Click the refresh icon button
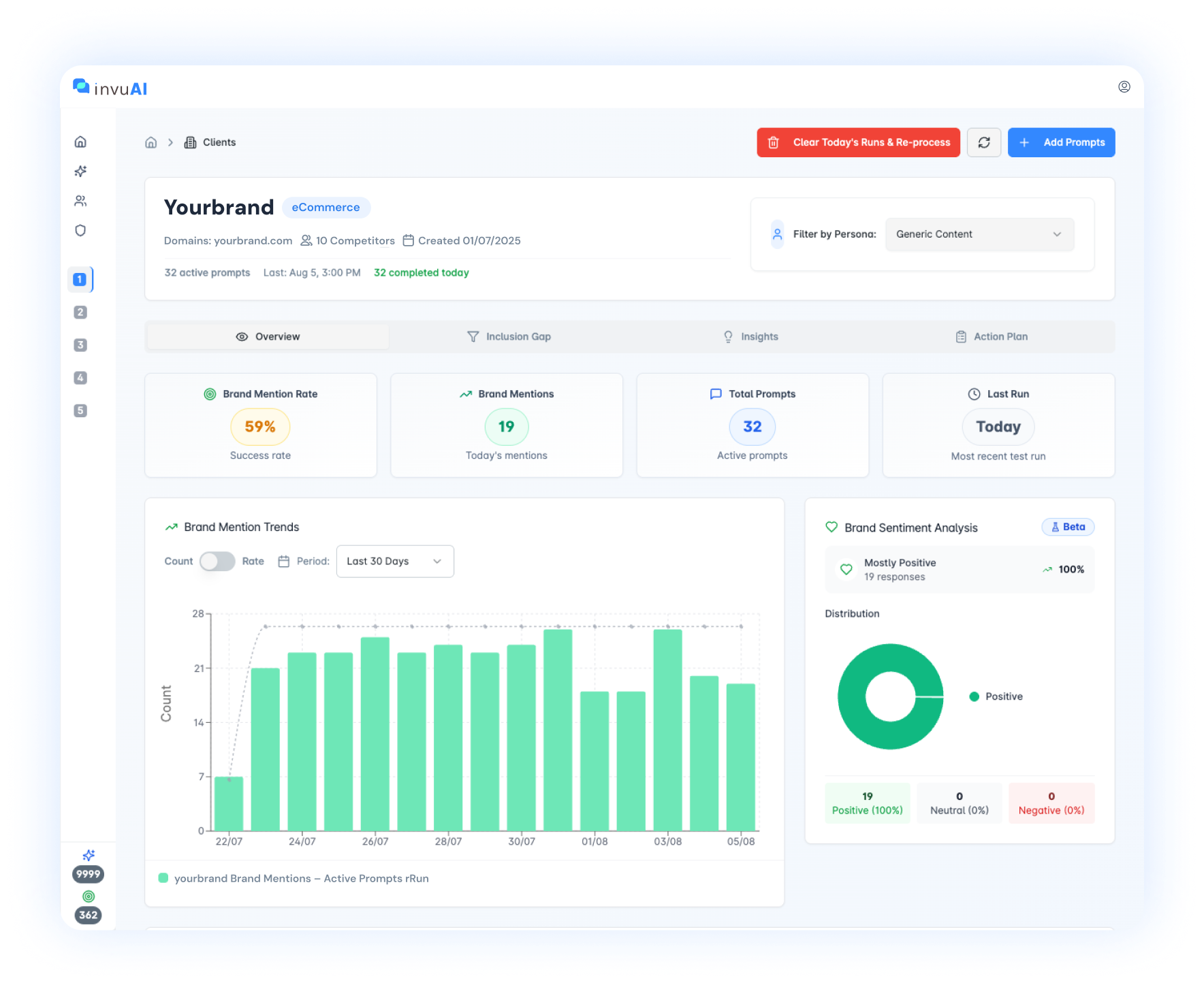1204x985 pixels. click(x=983, y=142)
